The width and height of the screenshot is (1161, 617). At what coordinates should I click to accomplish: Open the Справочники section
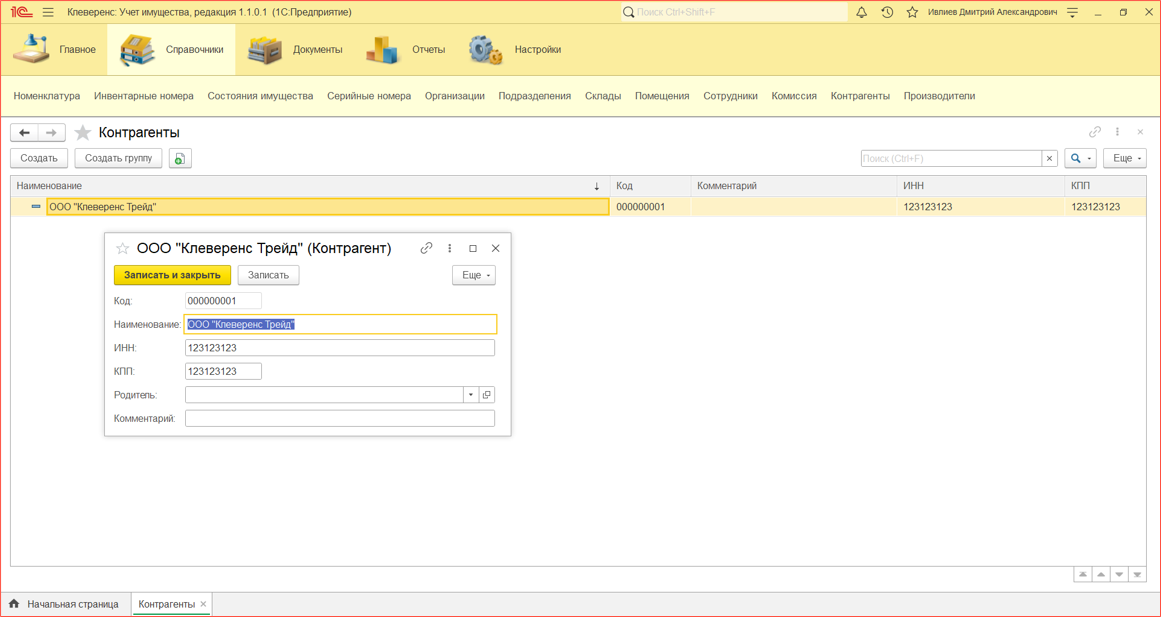171,50
